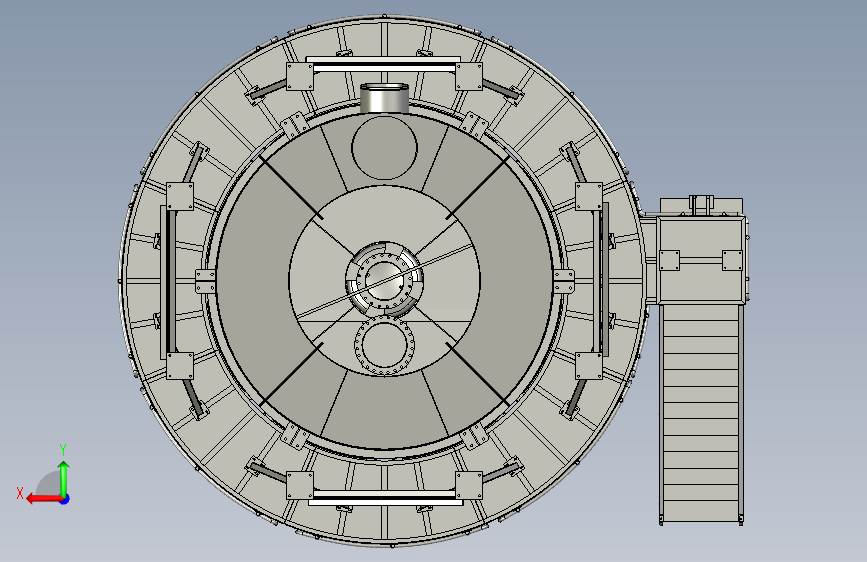This screenshot has height=562, width=867.
Task: Select the large plain circle under the nozzle
Action: click(384, 147)
